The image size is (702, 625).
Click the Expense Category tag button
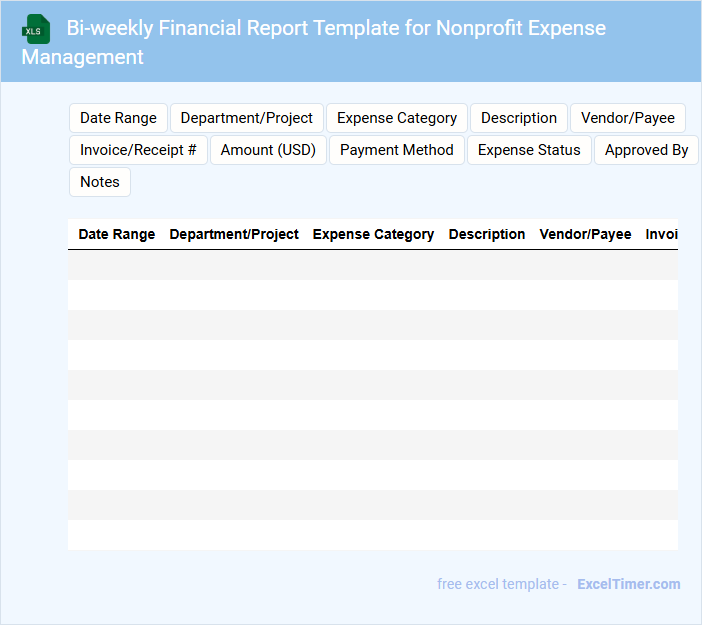[397, 118]
